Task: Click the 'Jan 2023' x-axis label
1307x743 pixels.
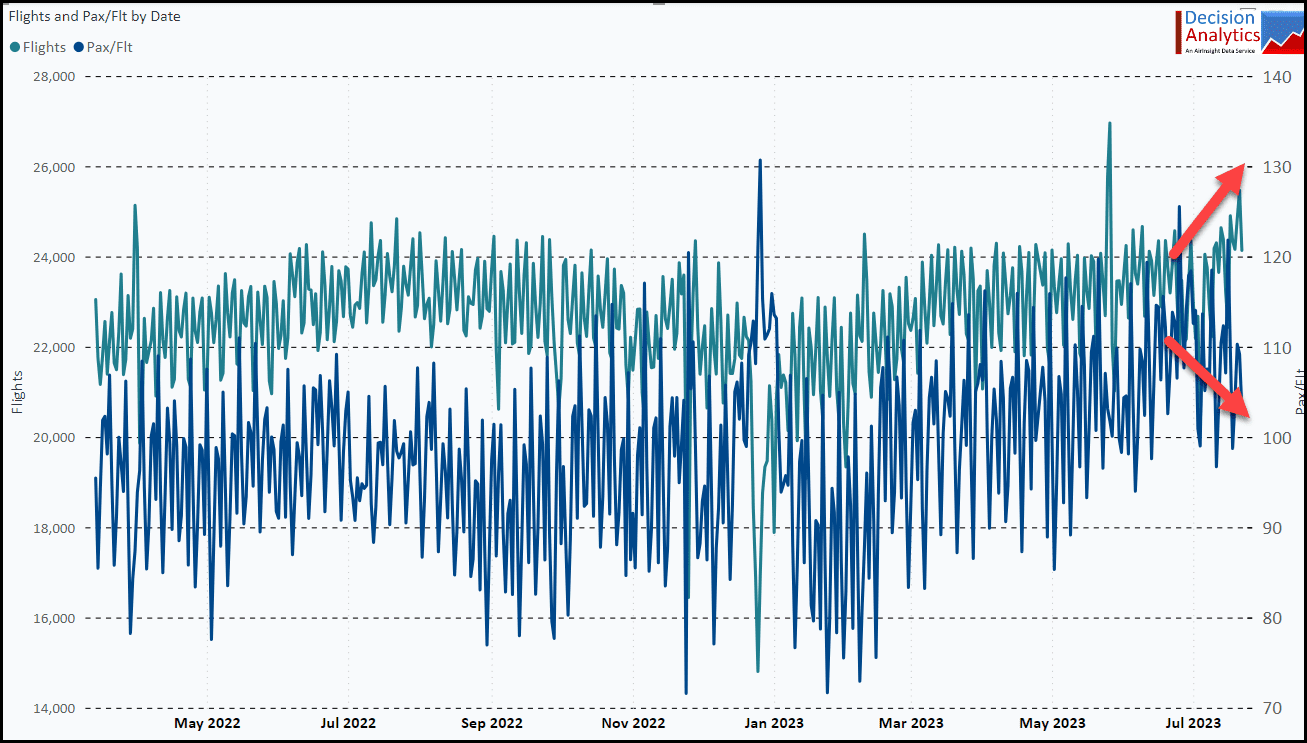Action: tap(769, 723)
